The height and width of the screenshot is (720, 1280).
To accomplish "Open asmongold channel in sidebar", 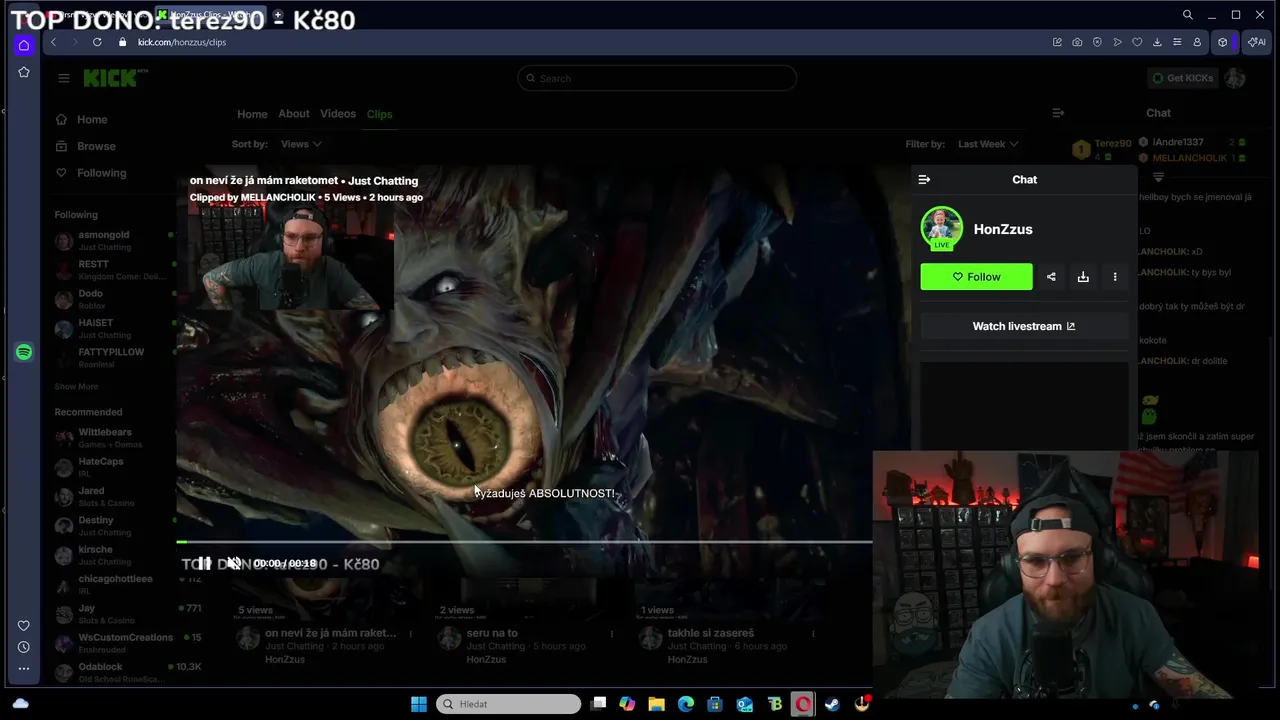I will pos(105,240).
